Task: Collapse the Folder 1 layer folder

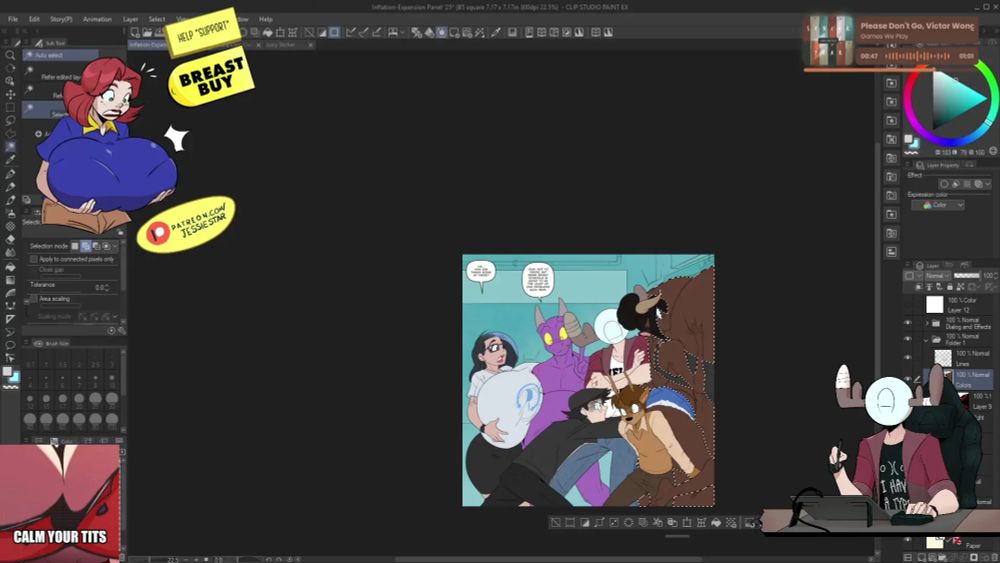Action: [x=927, y=340]
